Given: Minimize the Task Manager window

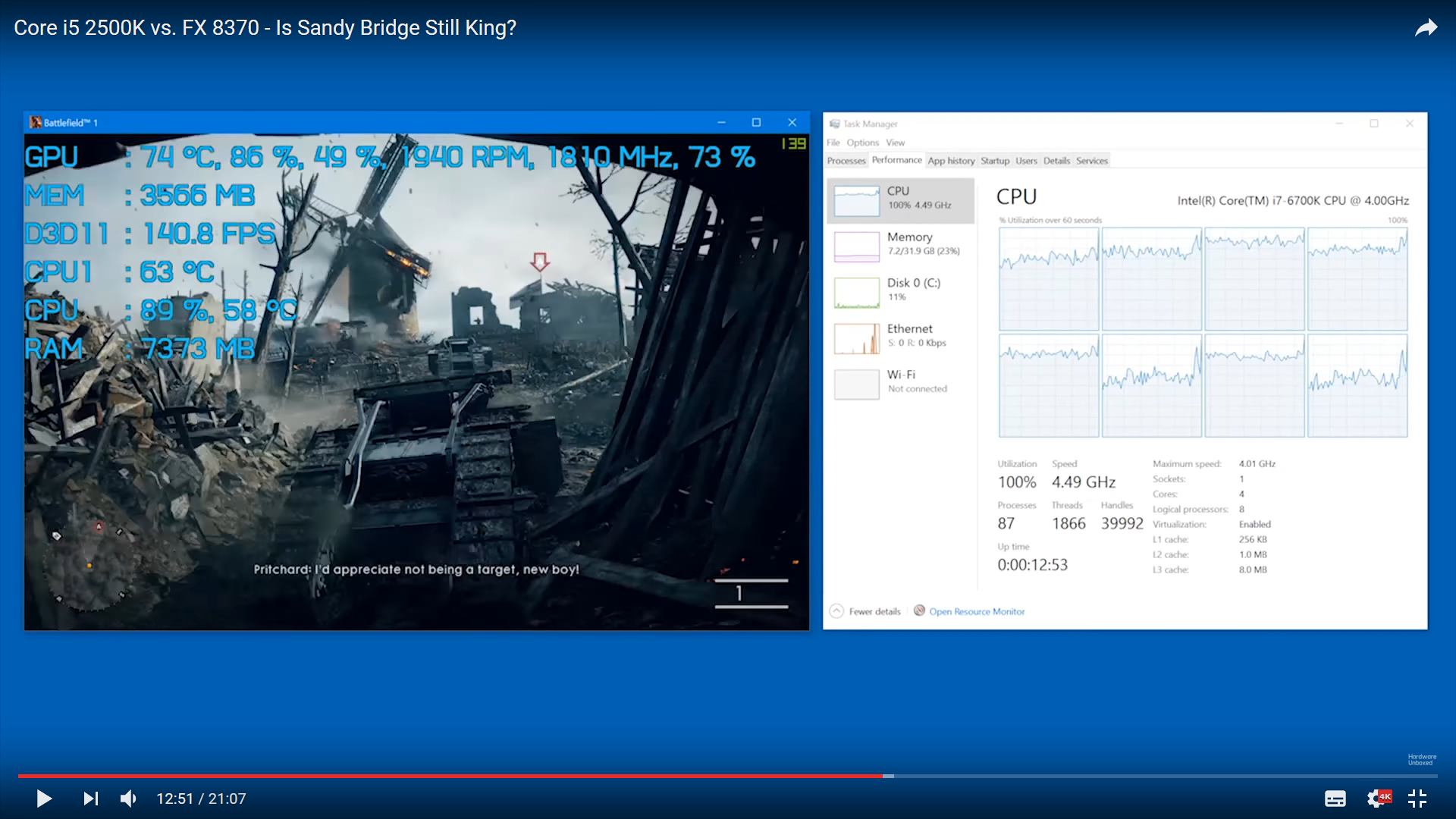Looking at the screenshot, I should click(1339, 124).
